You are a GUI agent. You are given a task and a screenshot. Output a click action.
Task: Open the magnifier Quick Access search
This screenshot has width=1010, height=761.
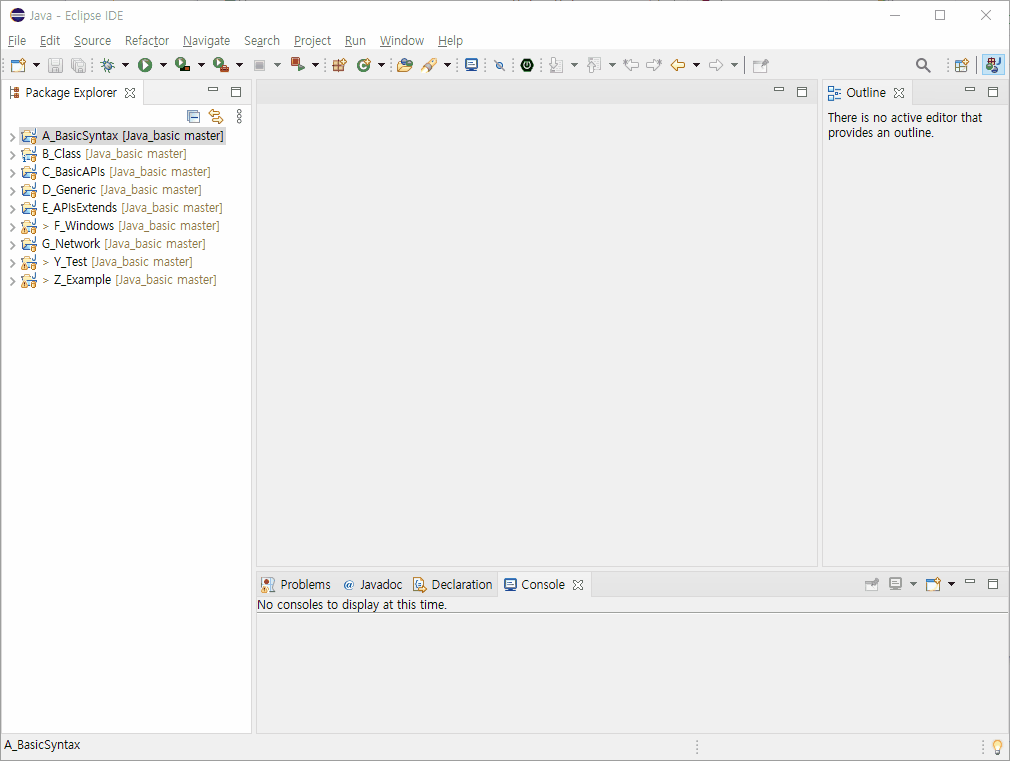[x=923, y=65]
